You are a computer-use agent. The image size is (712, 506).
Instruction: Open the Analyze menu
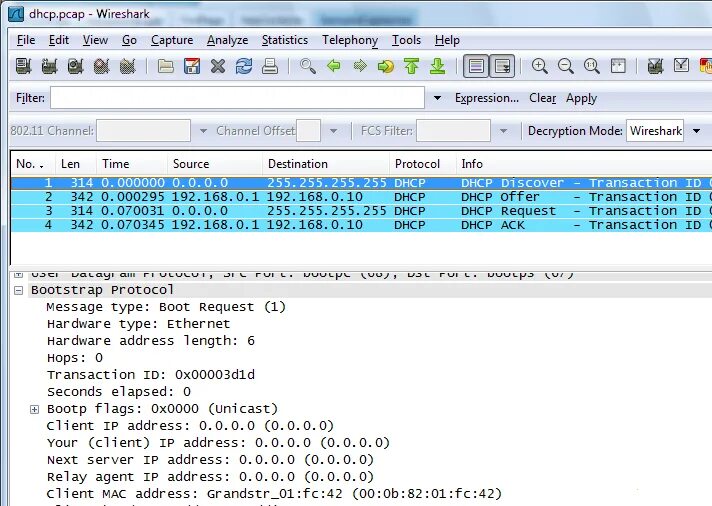227,40
